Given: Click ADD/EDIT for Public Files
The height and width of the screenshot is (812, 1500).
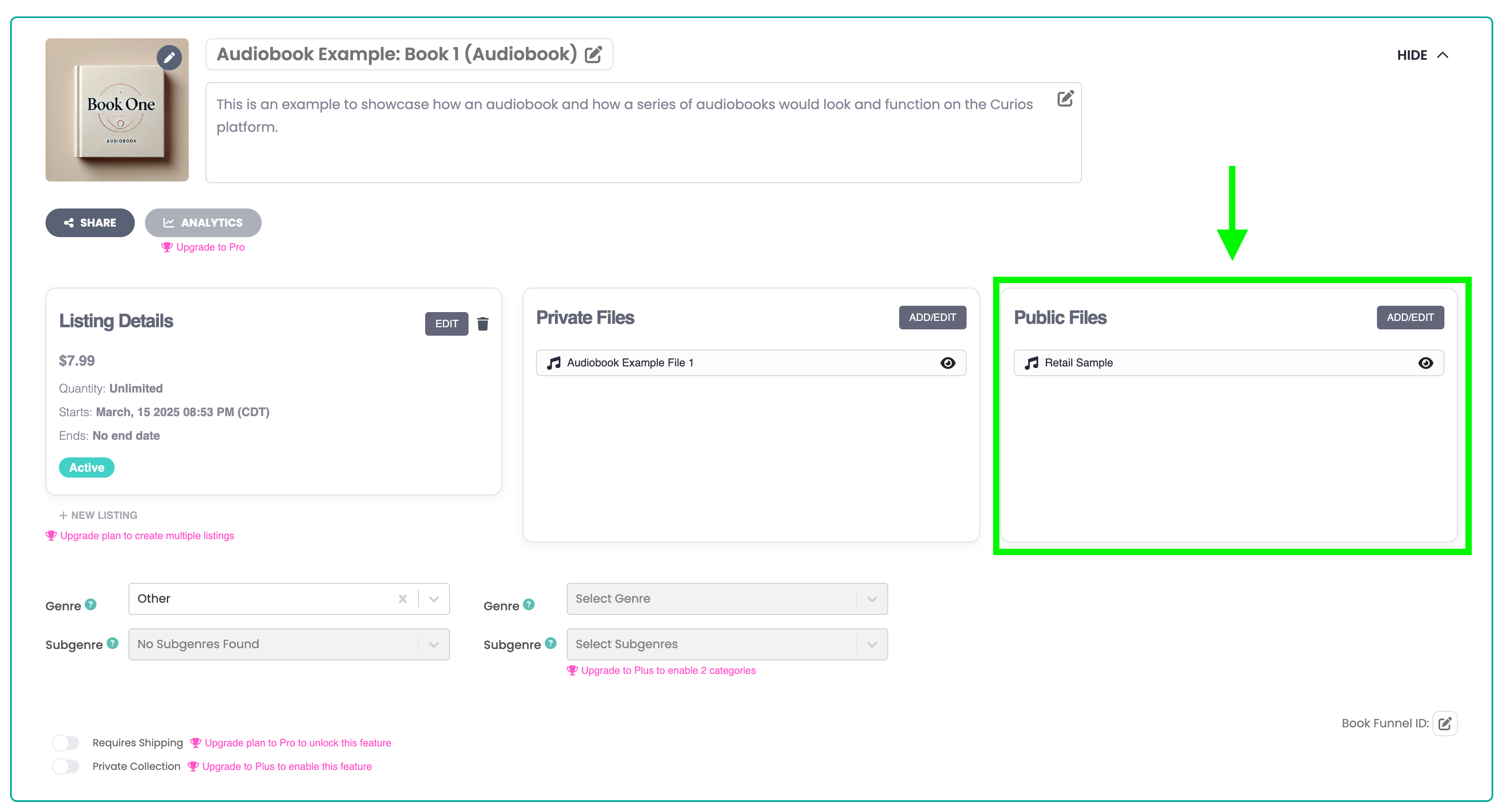Looking at the screenshot, I should click(x=1410, y=318).
